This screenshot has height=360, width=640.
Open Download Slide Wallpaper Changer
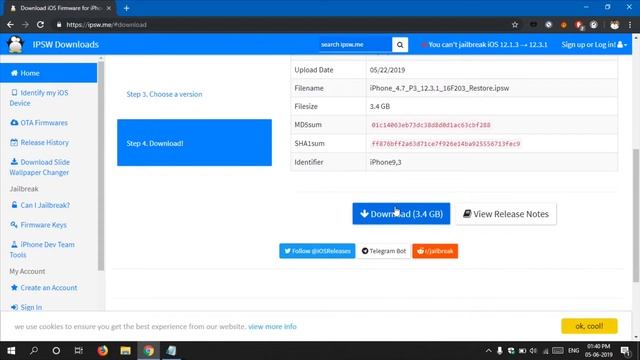40,167
